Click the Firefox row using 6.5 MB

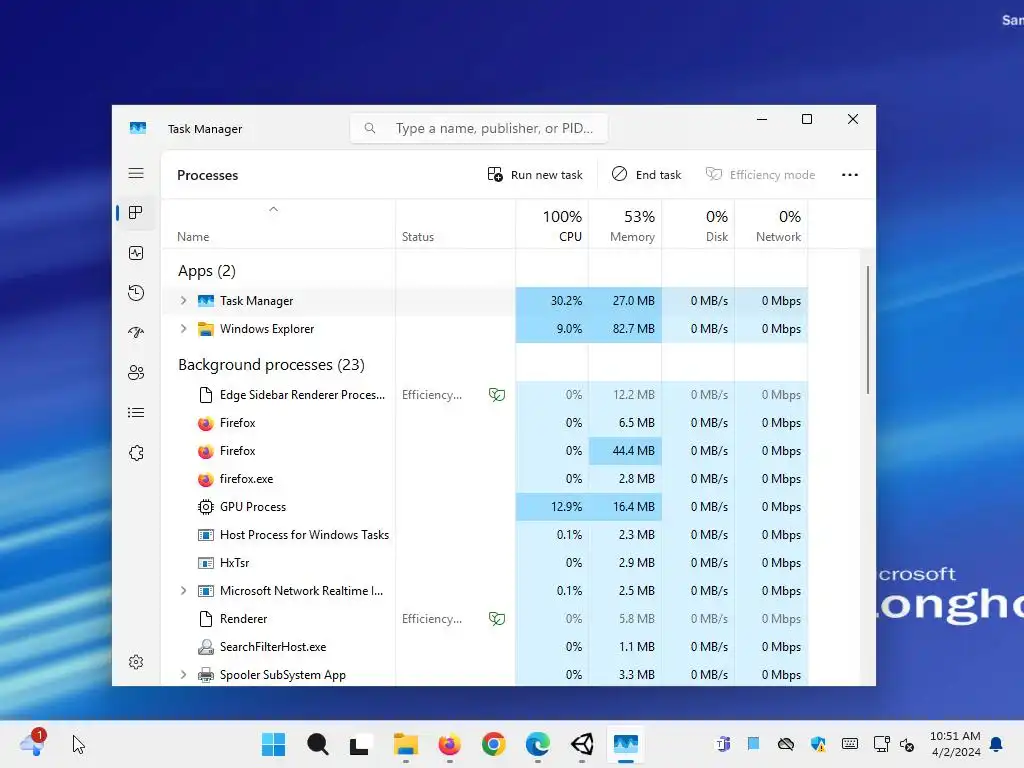[x=485, y=423]
